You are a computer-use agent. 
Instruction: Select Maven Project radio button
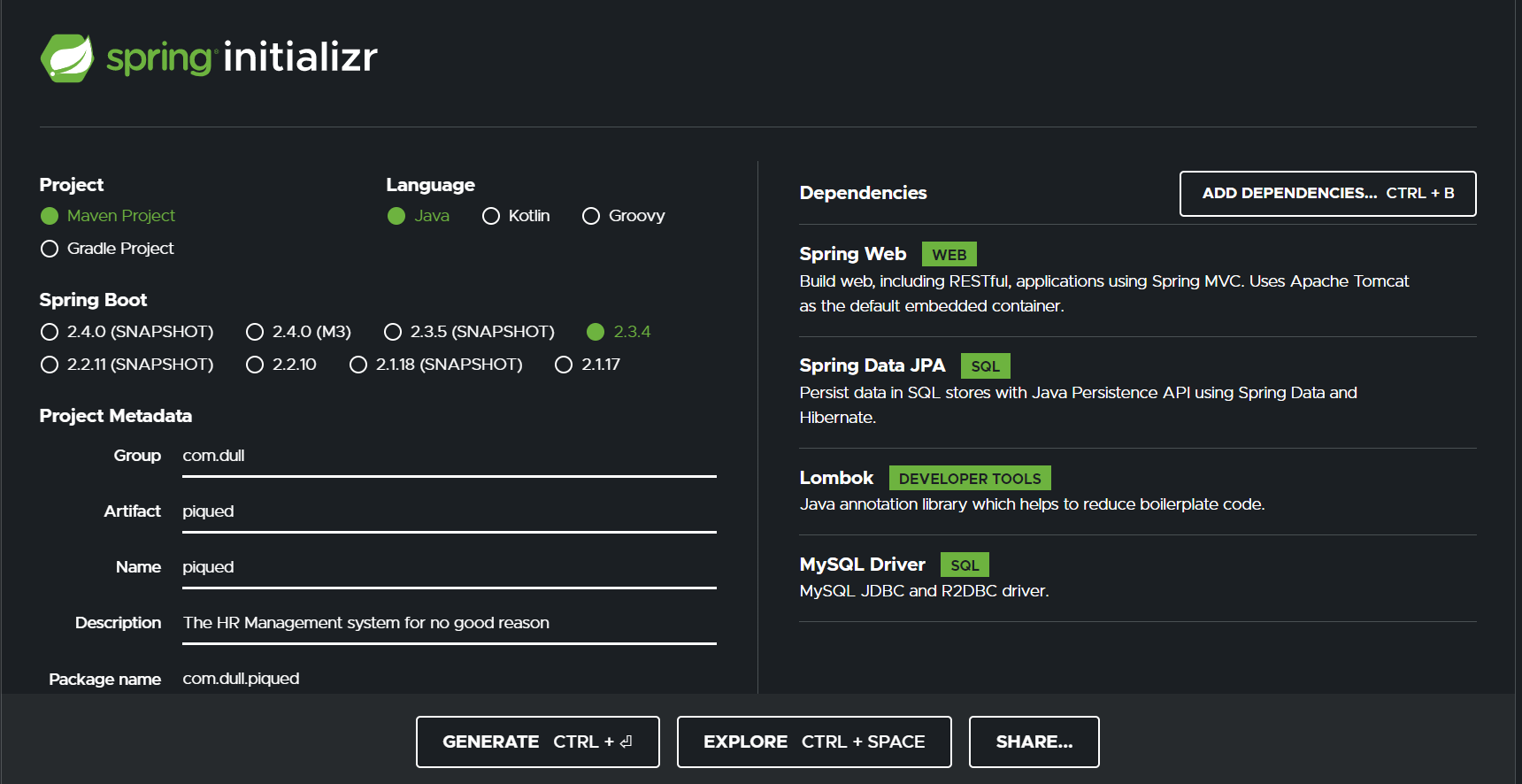point(50,216)
